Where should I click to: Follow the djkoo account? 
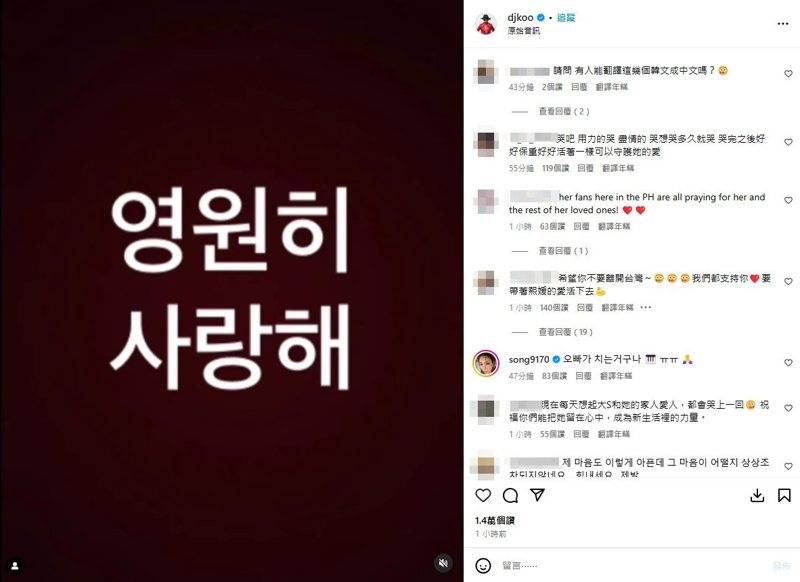tap(566, 17)
